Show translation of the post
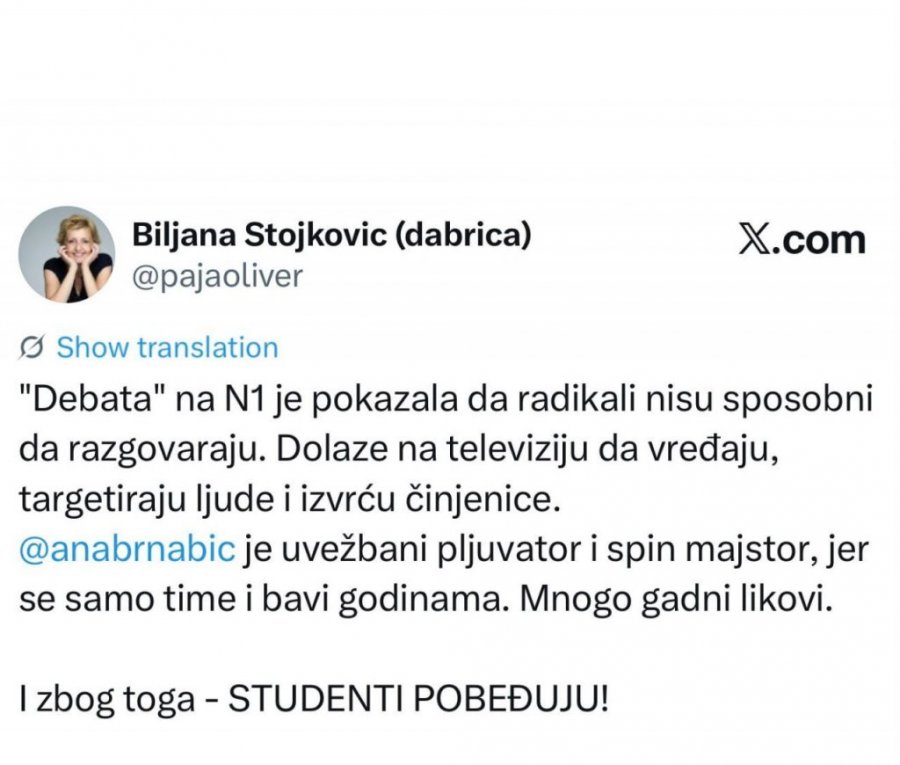 point(167,348)
